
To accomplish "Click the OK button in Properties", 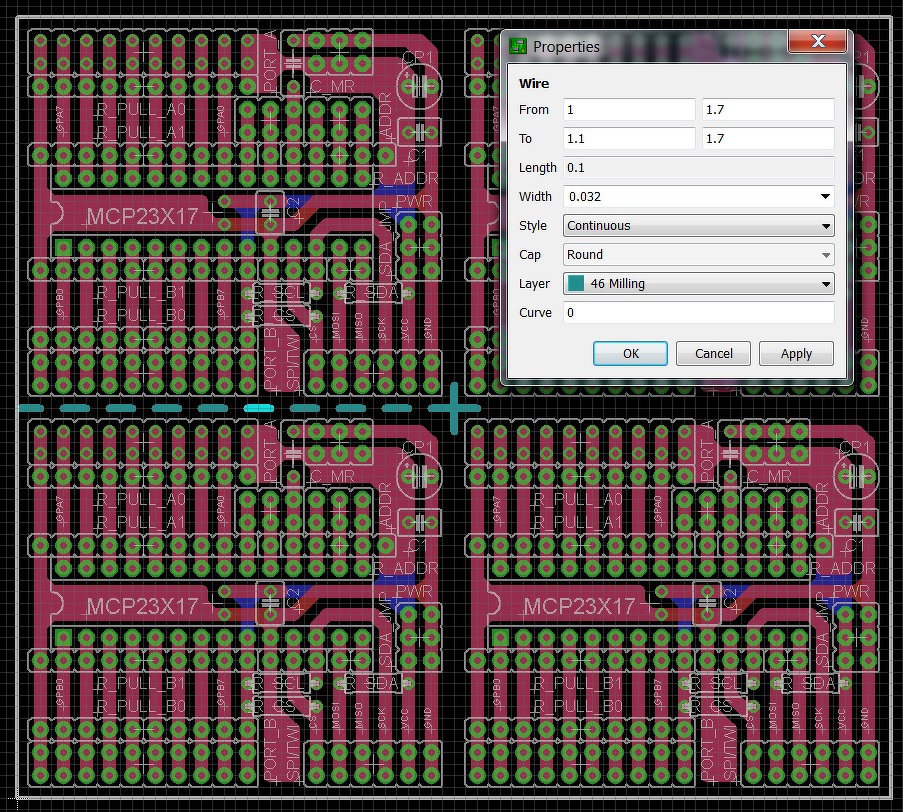I will [x=630, y=354].
